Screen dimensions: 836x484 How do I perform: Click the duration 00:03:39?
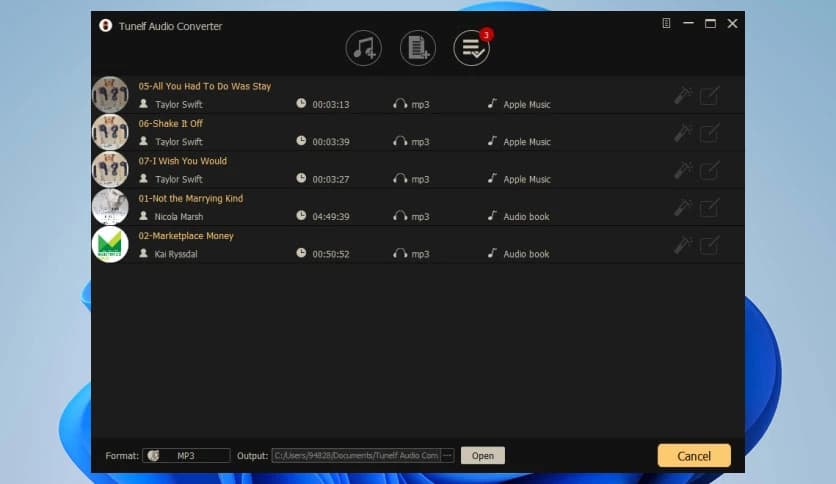coord(331,142)
